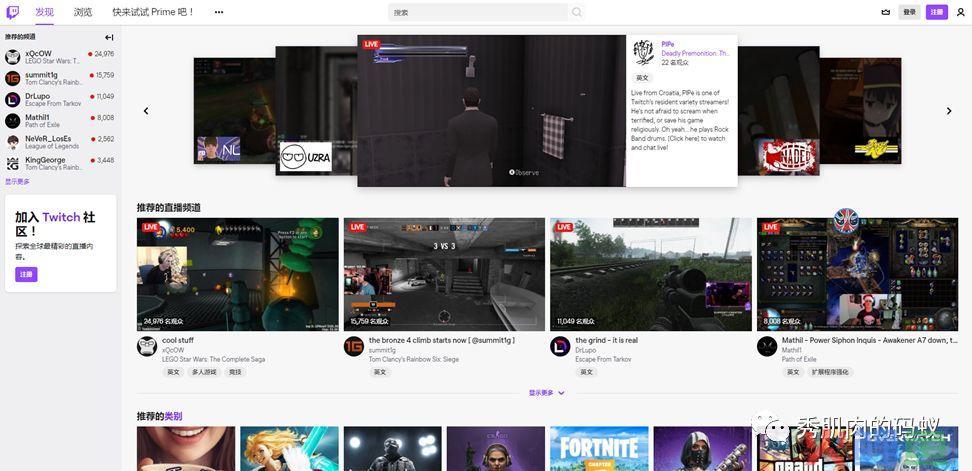Play the featured PIPe live stream
The width and height of the screenshot is (972, 471).
click(492, 110)
